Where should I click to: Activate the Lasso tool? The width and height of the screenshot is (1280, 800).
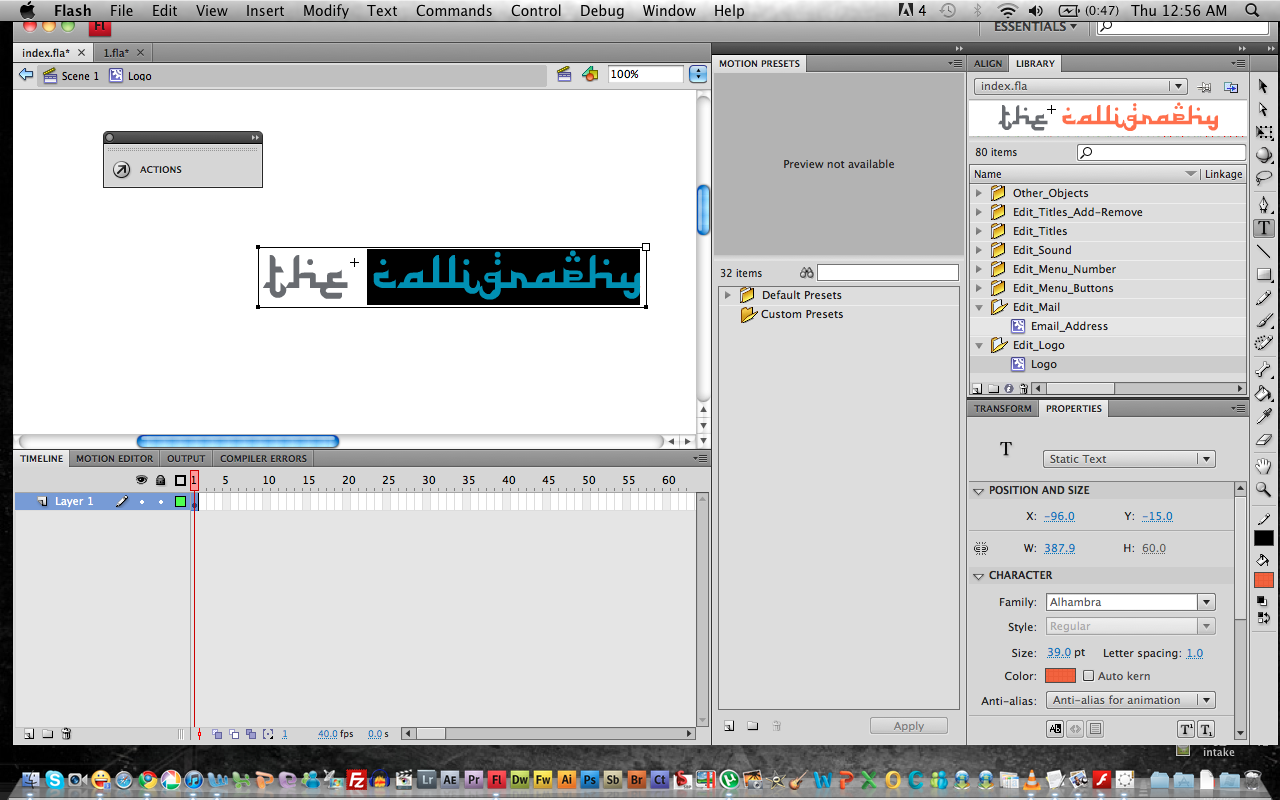pyautogui.click(x=1264, y=176)
